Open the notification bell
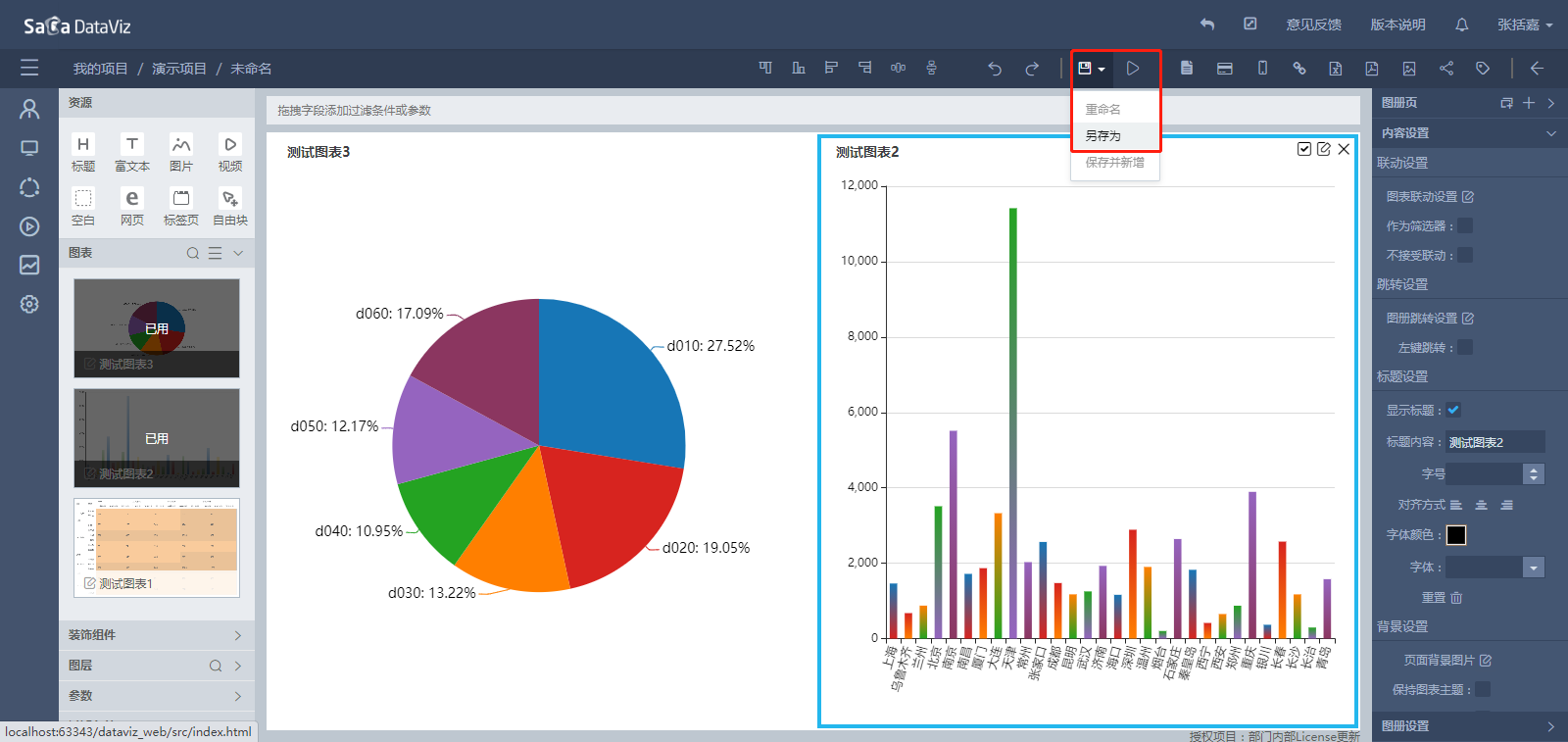1568x742 pixels. (x=1462, y=25)
